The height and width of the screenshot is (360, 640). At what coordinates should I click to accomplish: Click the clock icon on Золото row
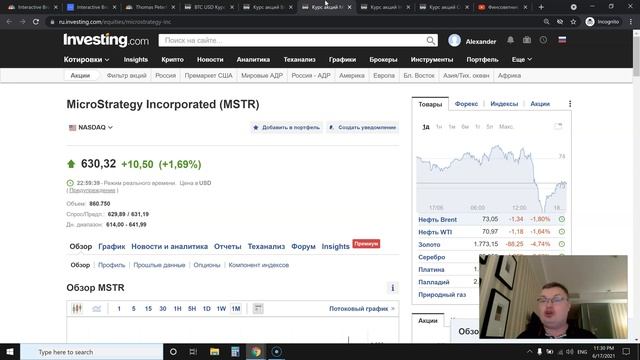[x=562, y=244]
